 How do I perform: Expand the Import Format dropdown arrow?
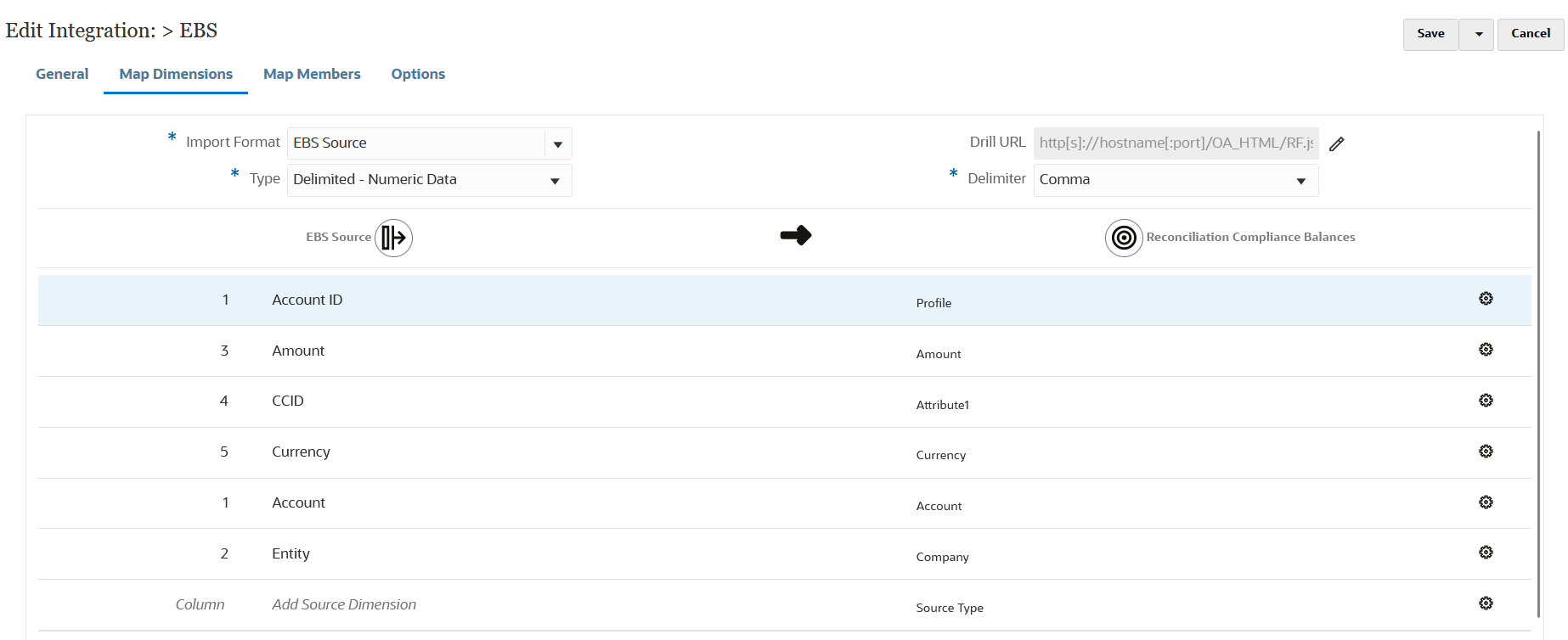pyautogui.click(x=558, y=144)
